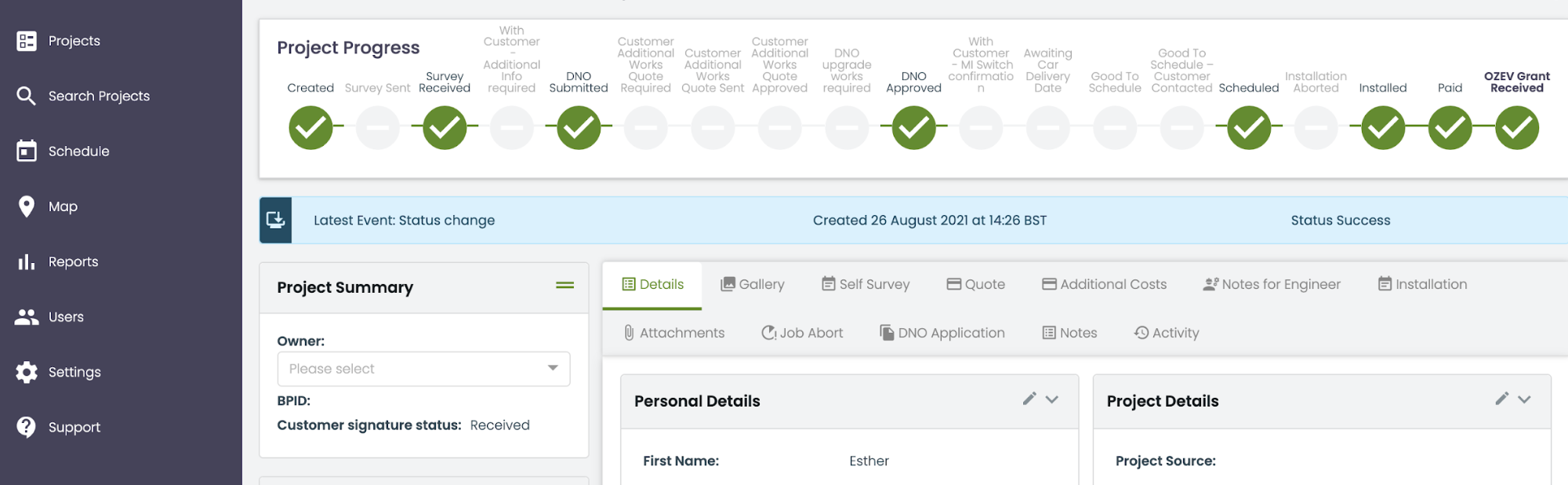Click the Schedule calendar icon
Screen dimensions: 1568x485
pos(27,151)
